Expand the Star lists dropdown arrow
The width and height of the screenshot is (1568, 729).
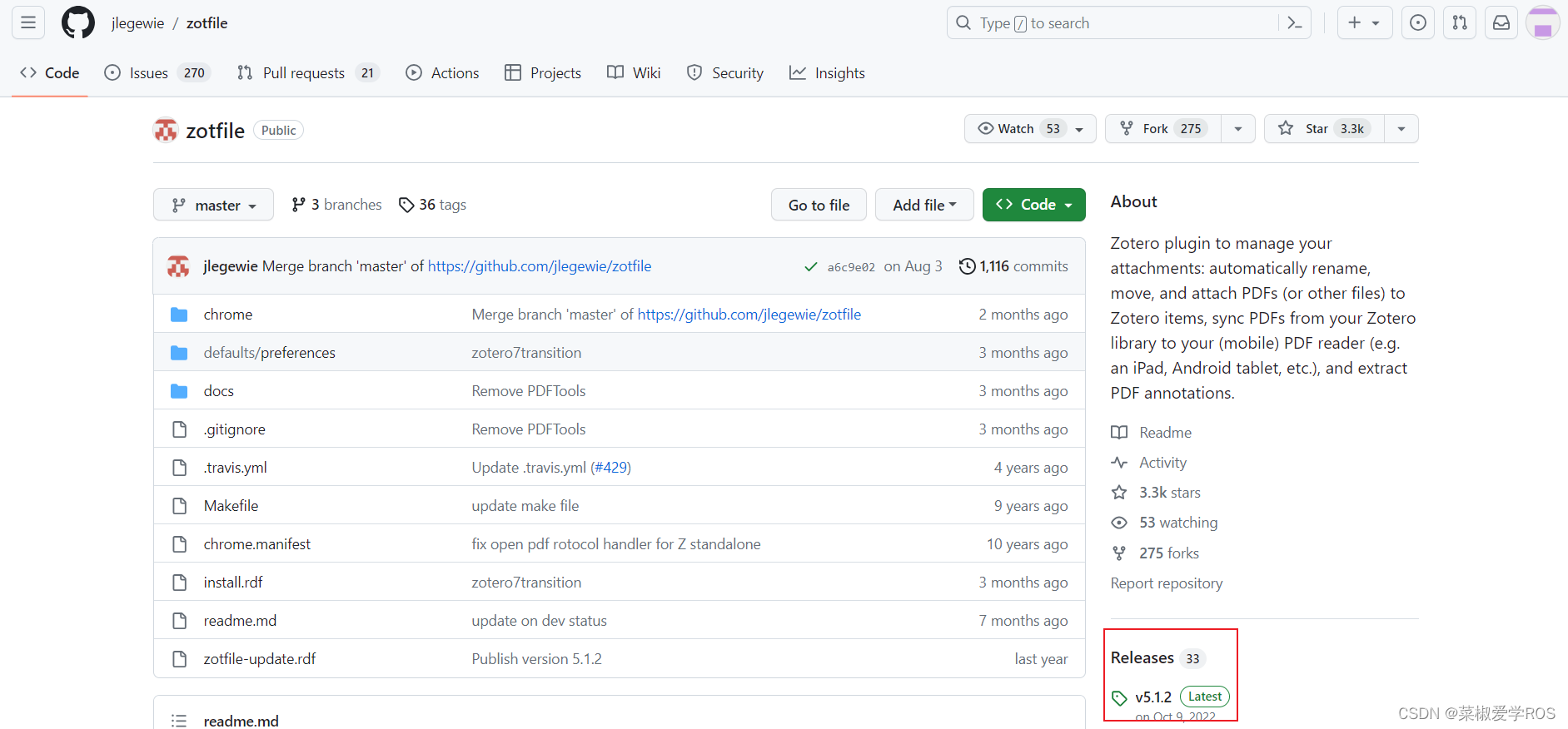click(x=1401, y=129)
